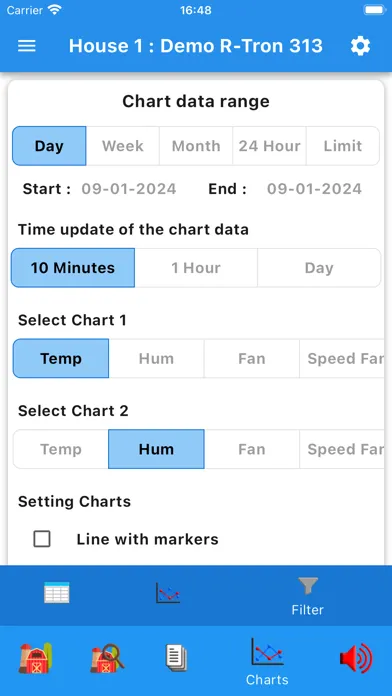Select Month data range segment
Image resolution: width=392 pixels, height=696 pixels.
click(196, 146)
